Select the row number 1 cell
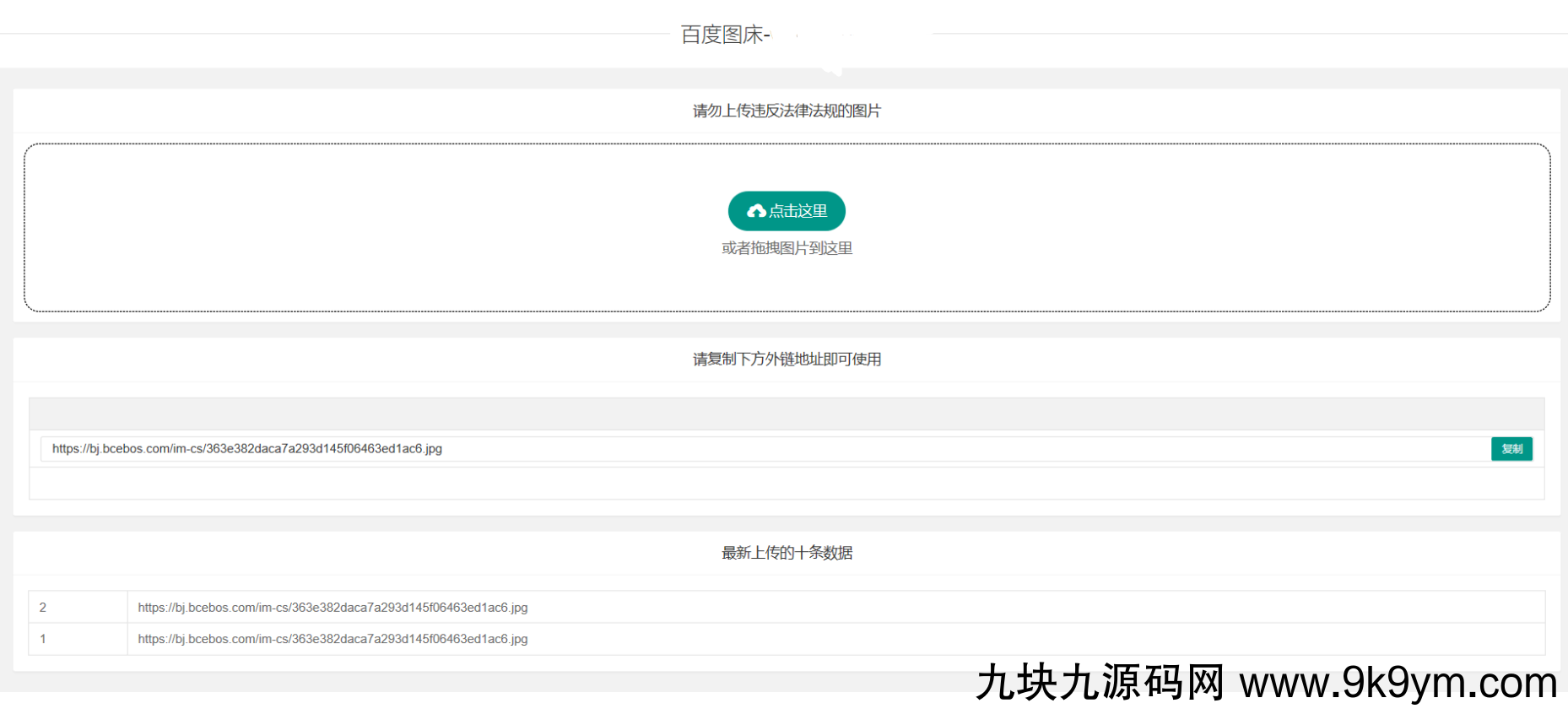This screenshot has width=1568, height=714. [78, 639]
